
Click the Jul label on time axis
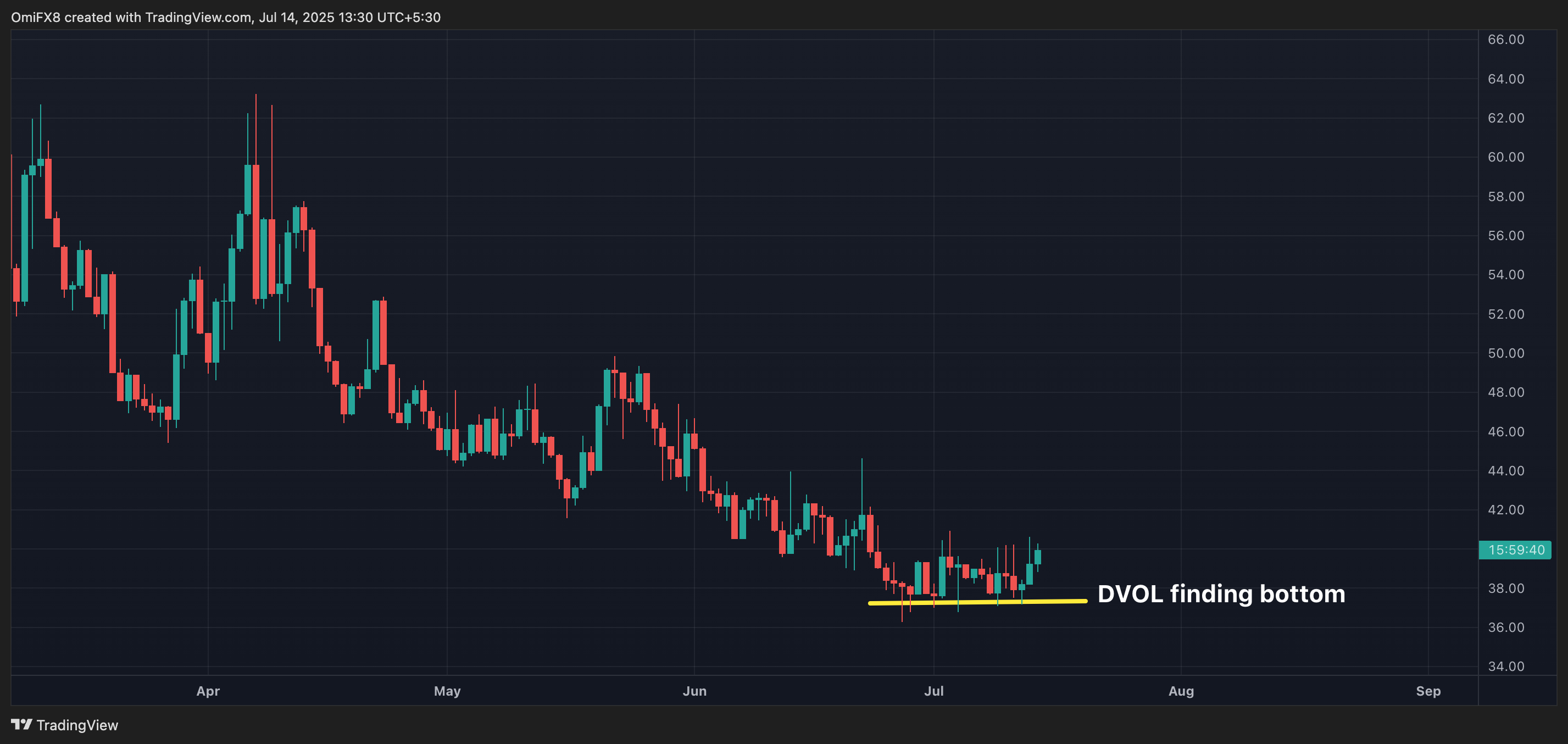point(934,691)
